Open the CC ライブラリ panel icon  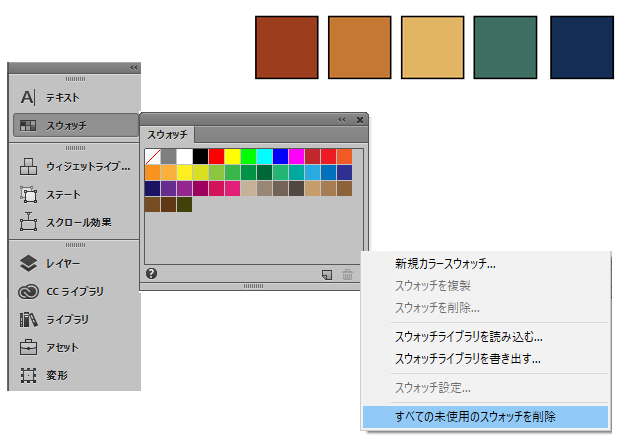pyautogui.click(x=28, y=291)
